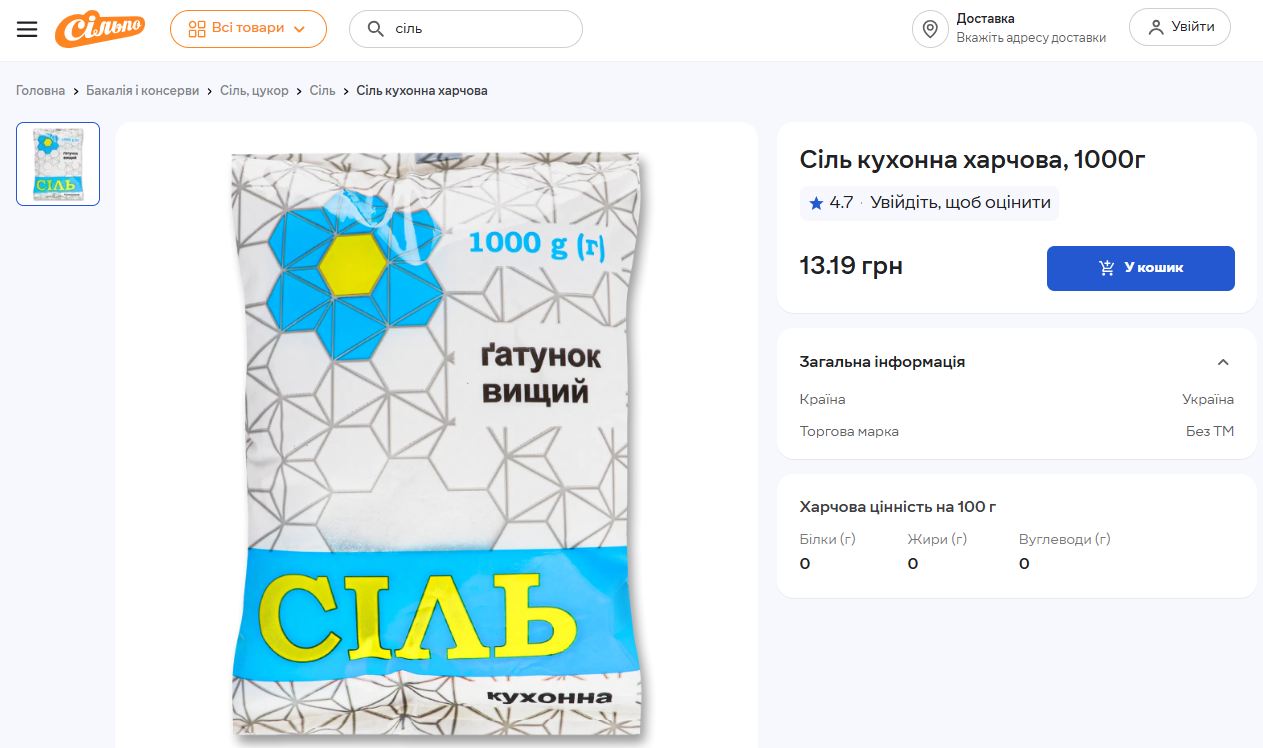Click the blue rating star icon

point(816,203)
